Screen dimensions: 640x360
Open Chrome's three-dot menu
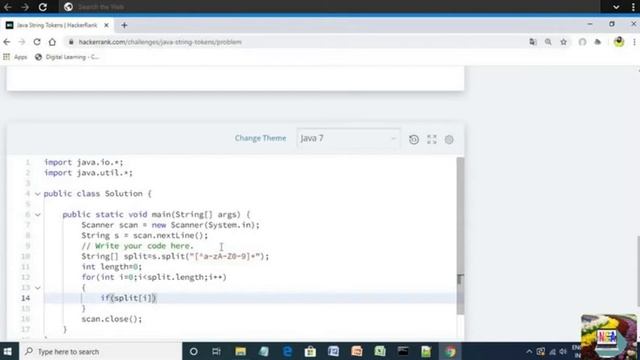click(x=634, y=42)
